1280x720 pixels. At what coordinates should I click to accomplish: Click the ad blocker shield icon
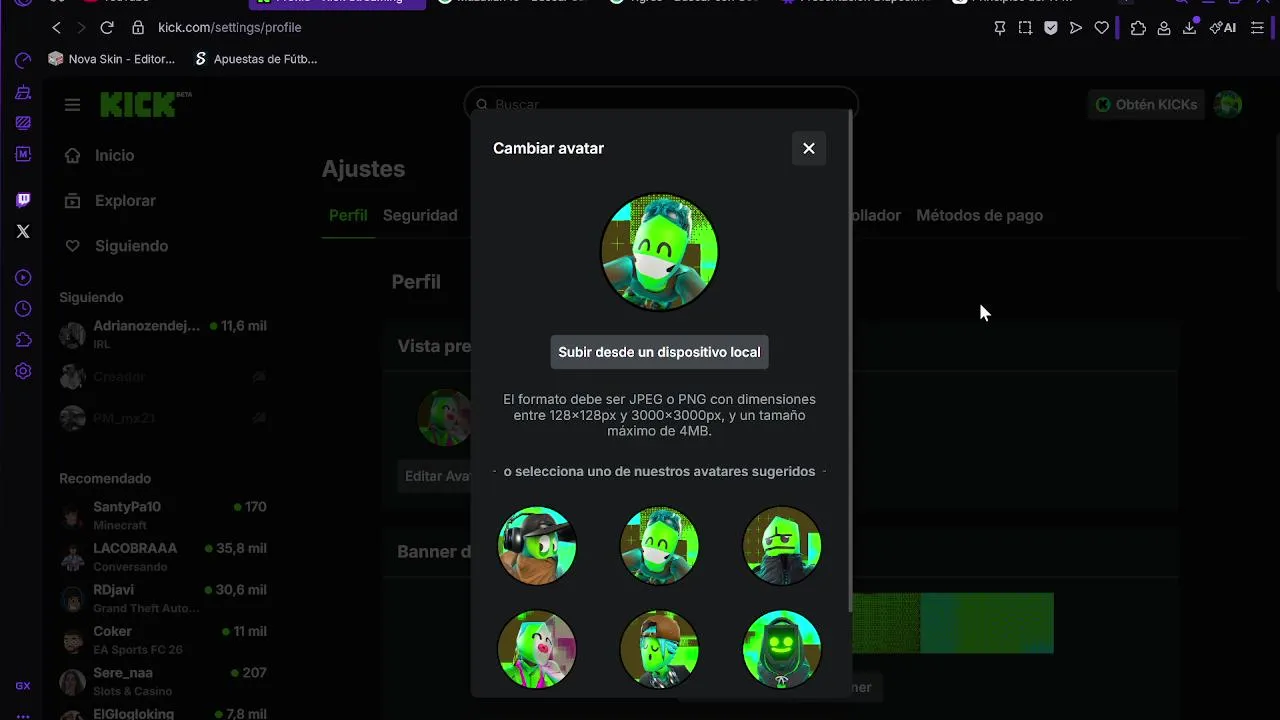pyautogui.click(x=1051, y=28)
